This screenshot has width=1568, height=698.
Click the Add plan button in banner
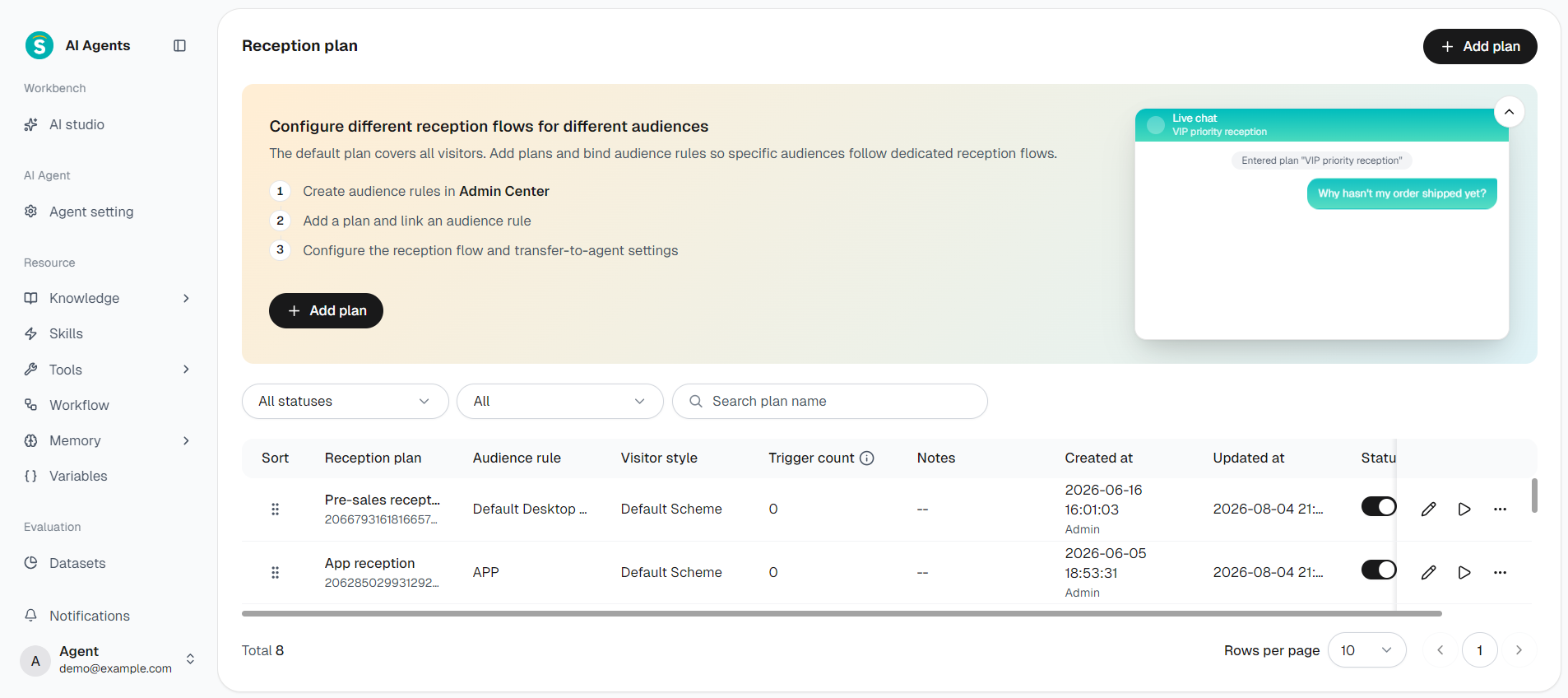click(326, 311)
